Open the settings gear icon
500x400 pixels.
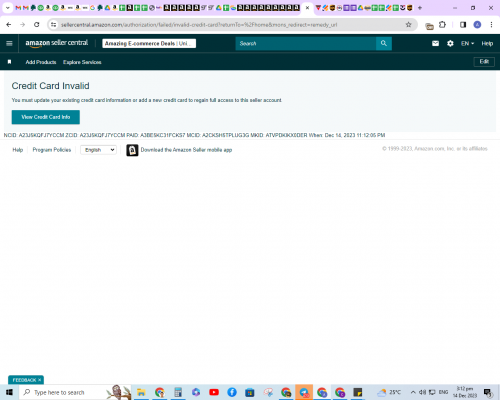tap(450, 43)
